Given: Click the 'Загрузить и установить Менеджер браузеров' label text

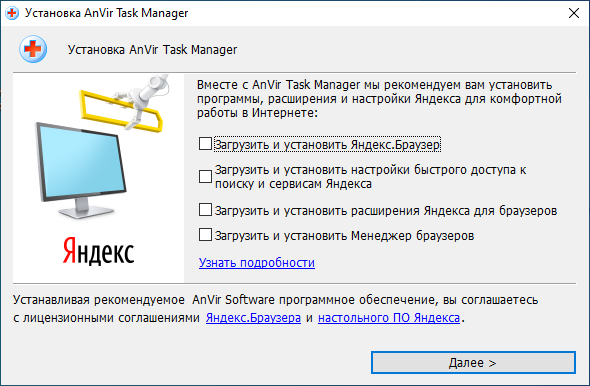Looking at the screenshot, I should pos(344,236).
